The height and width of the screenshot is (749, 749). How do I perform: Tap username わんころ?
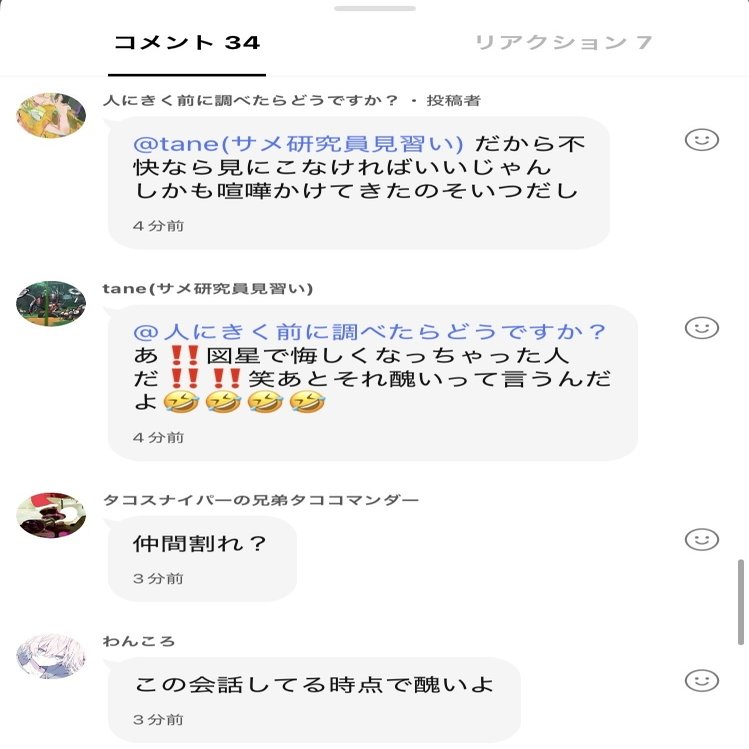[139, 641]
